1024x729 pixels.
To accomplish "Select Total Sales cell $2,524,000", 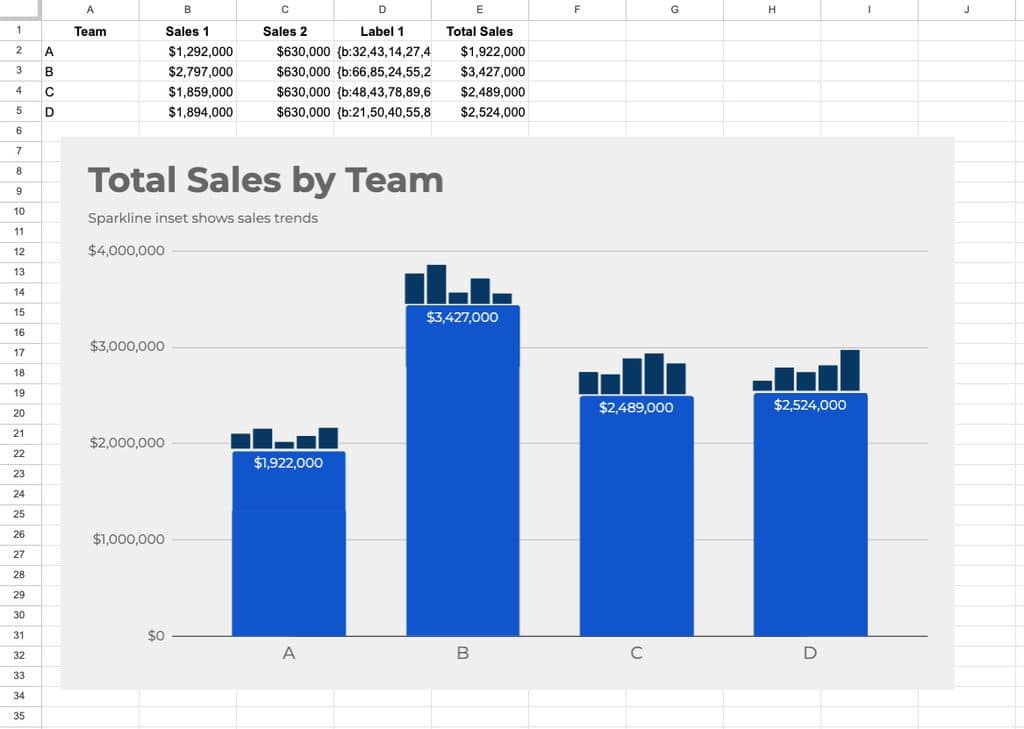I will tap(479, 112).
